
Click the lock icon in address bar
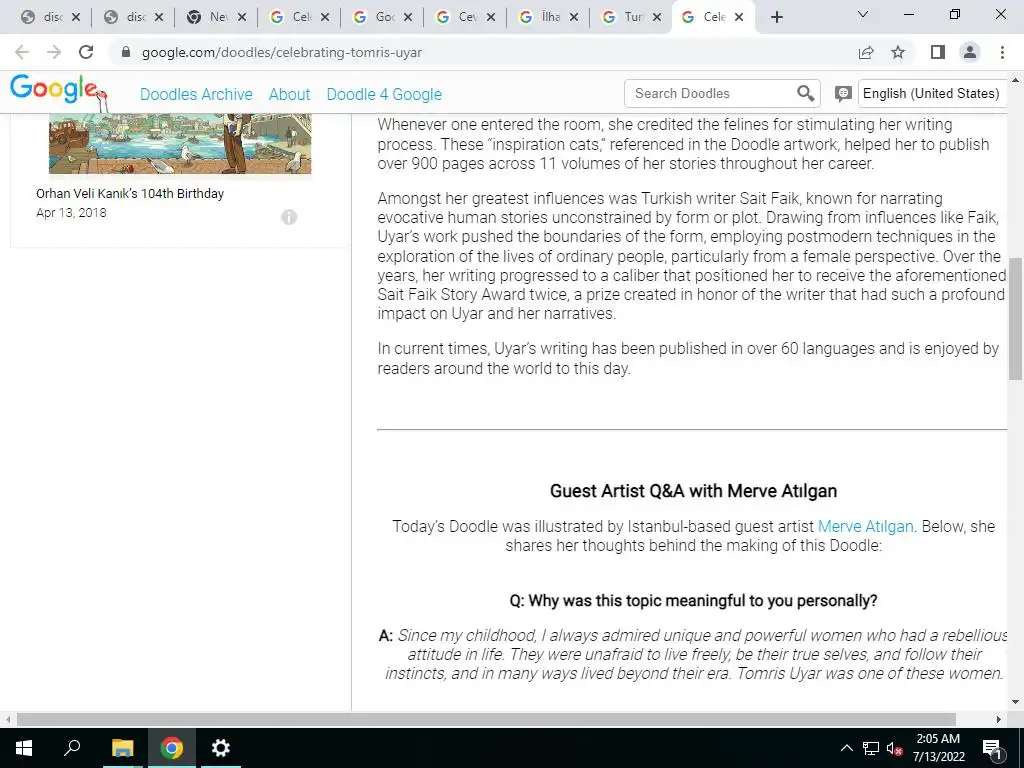click(x=127, y=52)
